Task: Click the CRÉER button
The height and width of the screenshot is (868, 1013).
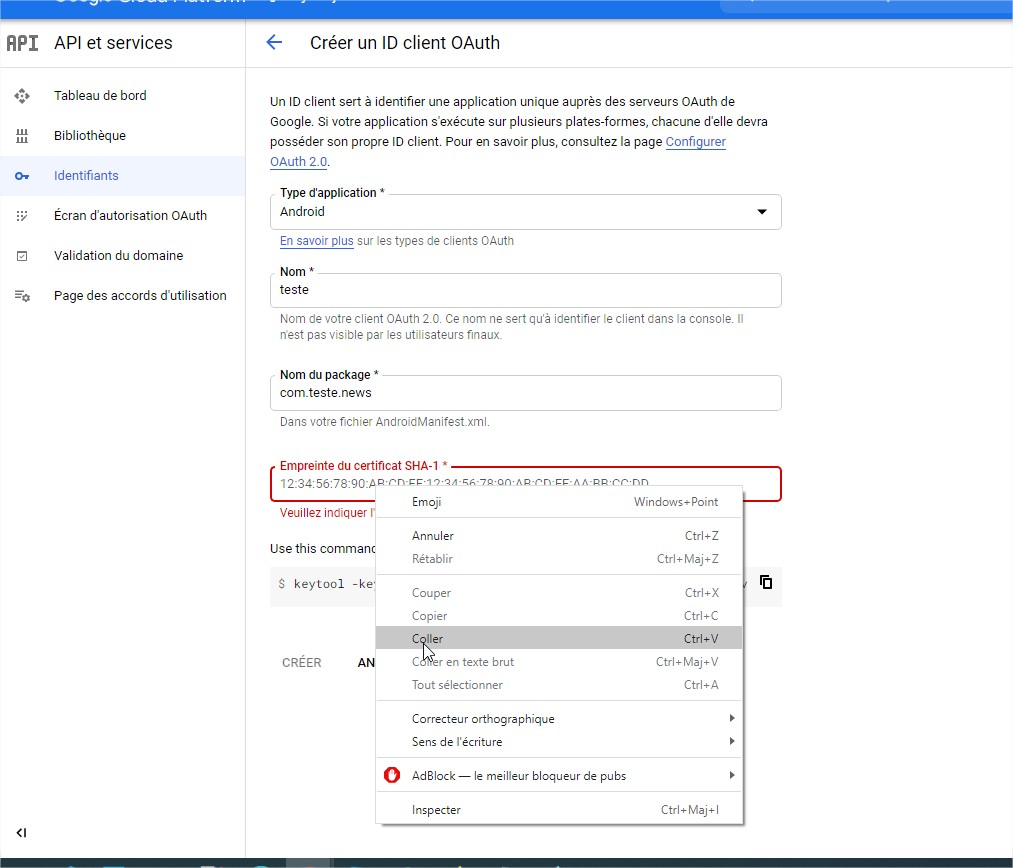Action: click(x=302, y=663)
